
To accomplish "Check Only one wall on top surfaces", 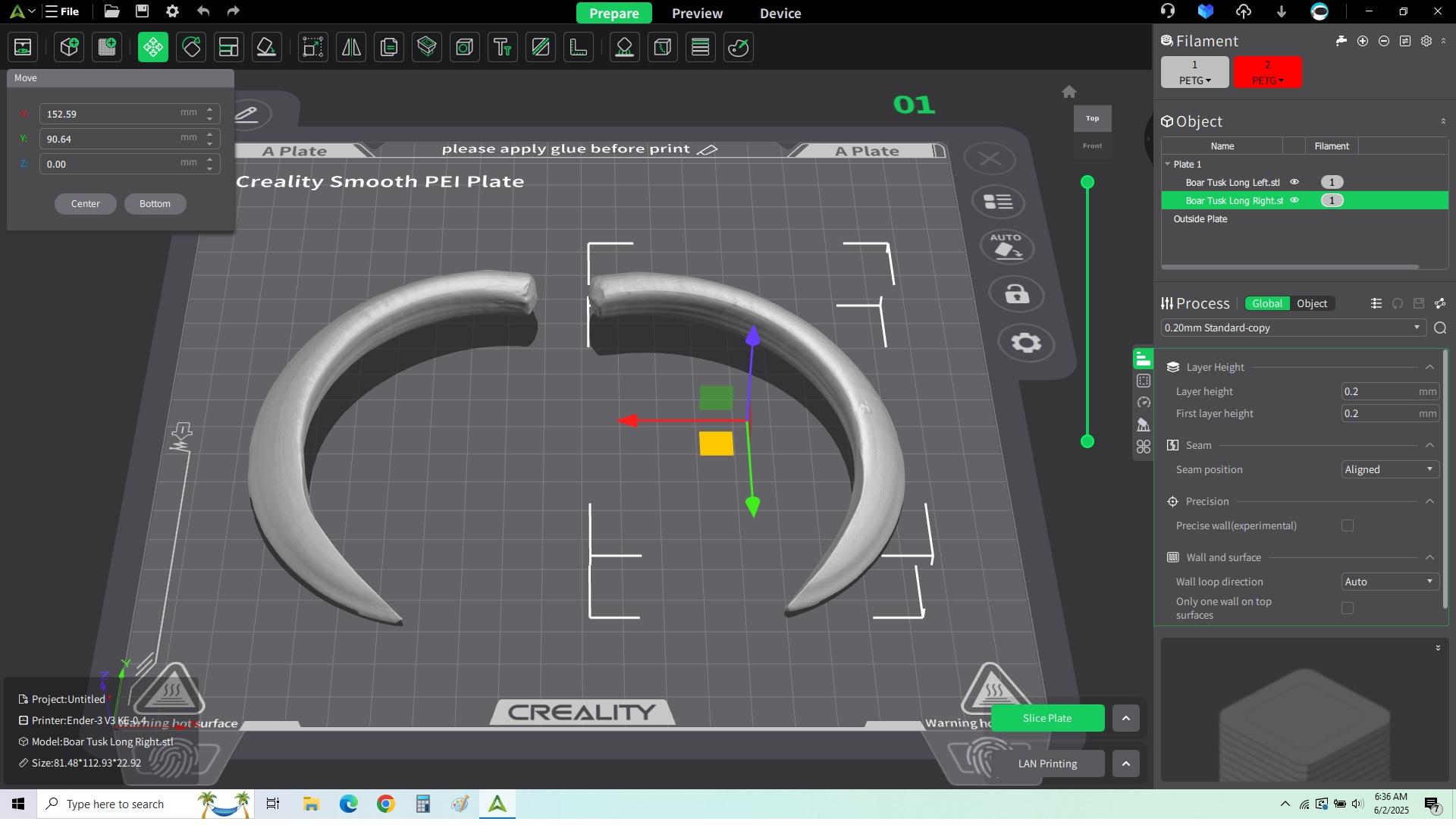I will 1347,608.
